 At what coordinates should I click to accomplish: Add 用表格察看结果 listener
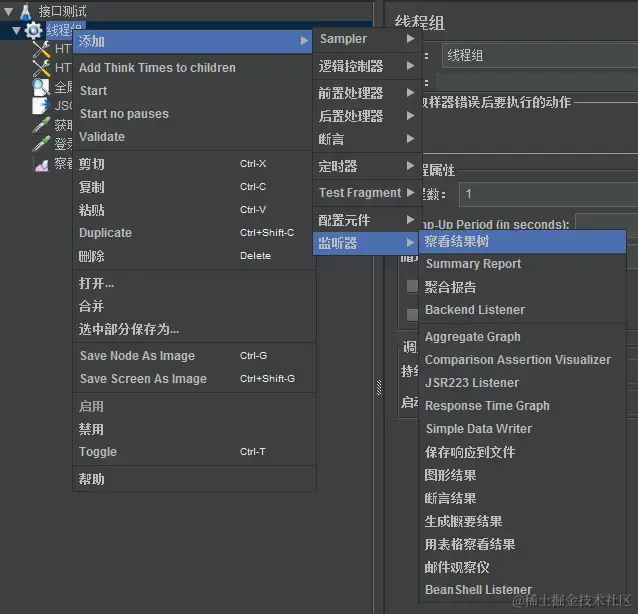coord(522,544)
